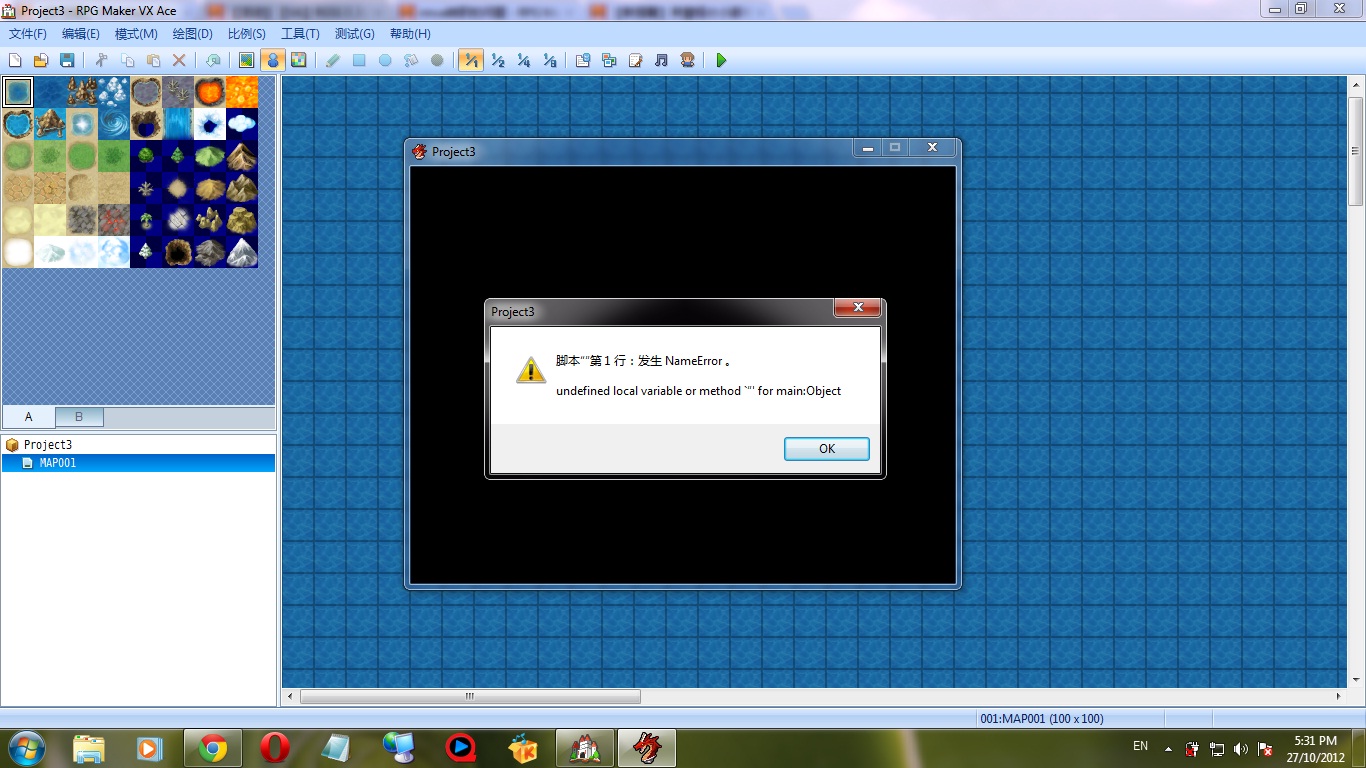Pick the snowy mountain peak tile

tap(242, 252)
